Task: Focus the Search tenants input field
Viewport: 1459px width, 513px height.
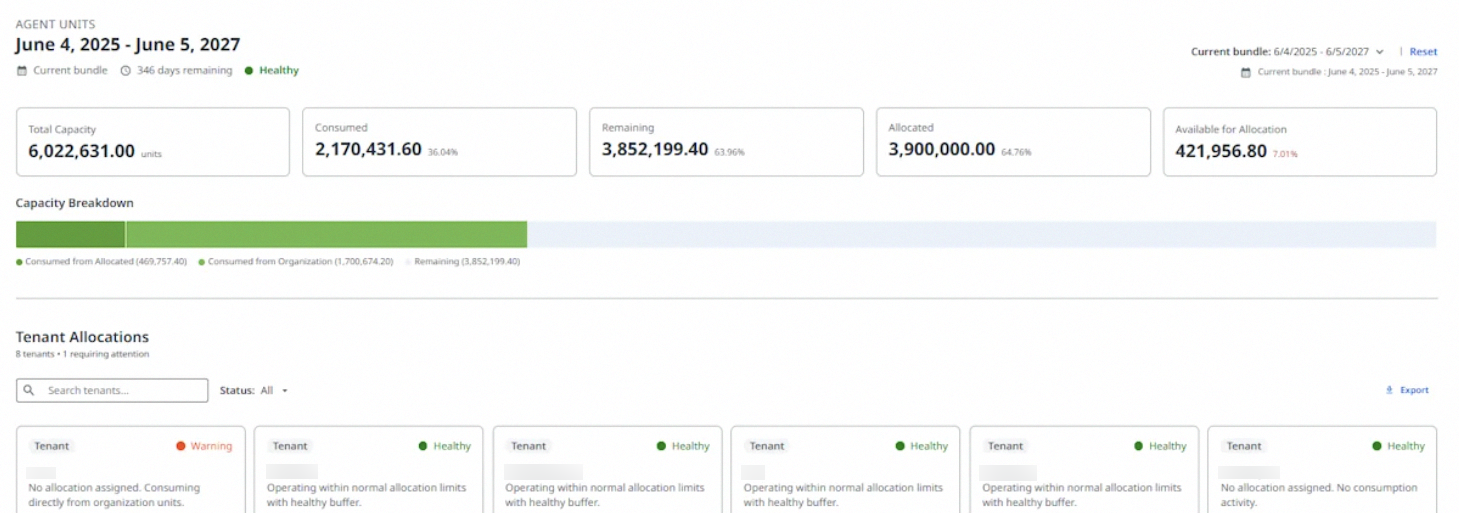Action: click(112, 390)
